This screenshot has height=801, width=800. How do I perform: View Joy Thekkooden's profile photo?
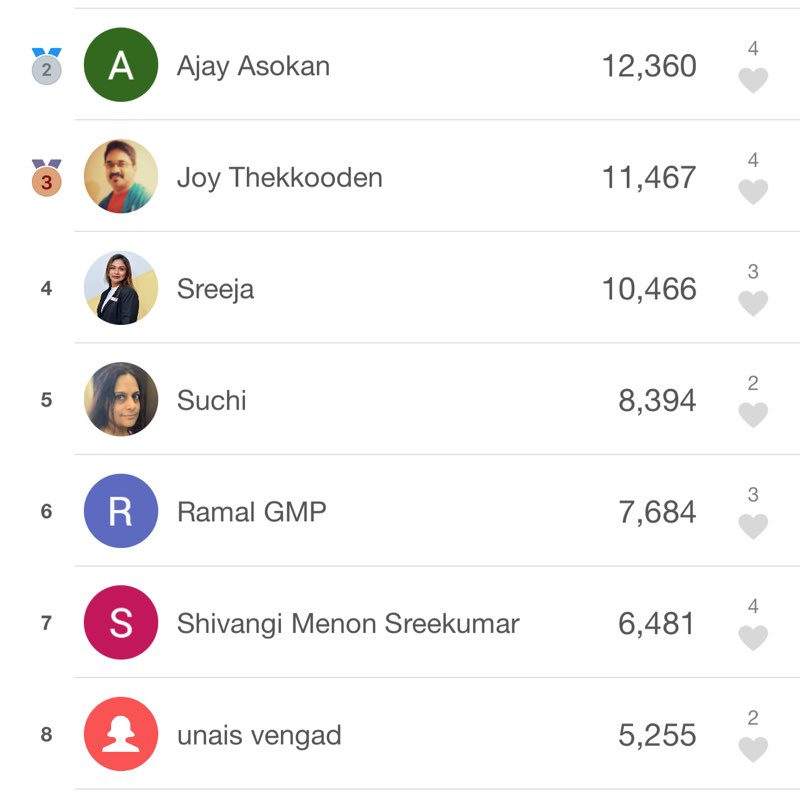click(121, 176)
